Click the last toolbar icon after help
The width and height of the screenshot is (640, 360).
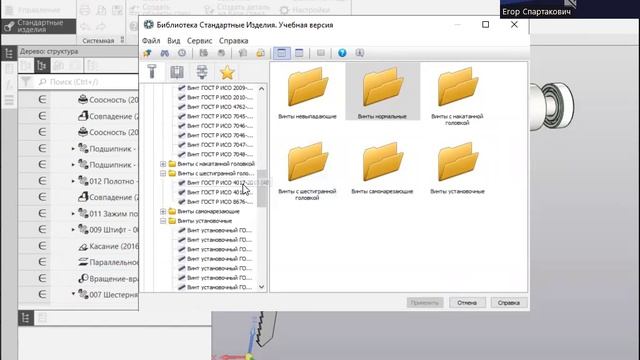pyautogui.click(x=360, y=53)
